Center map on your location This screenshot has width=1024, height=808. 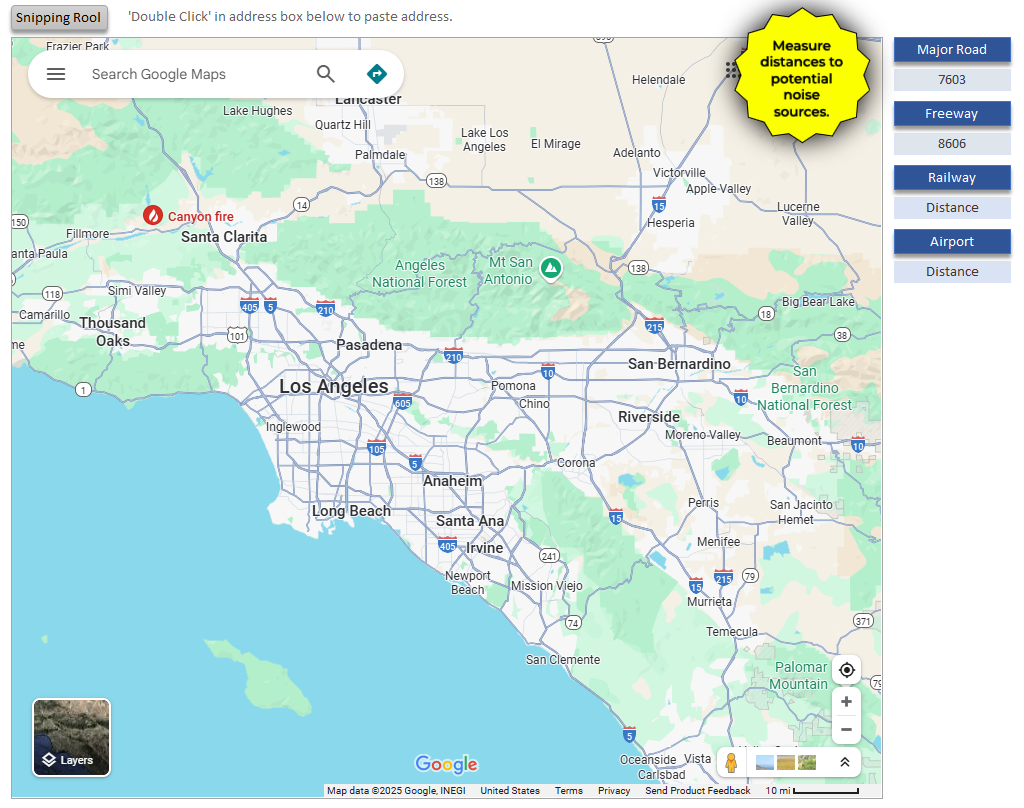coord(846,670)
